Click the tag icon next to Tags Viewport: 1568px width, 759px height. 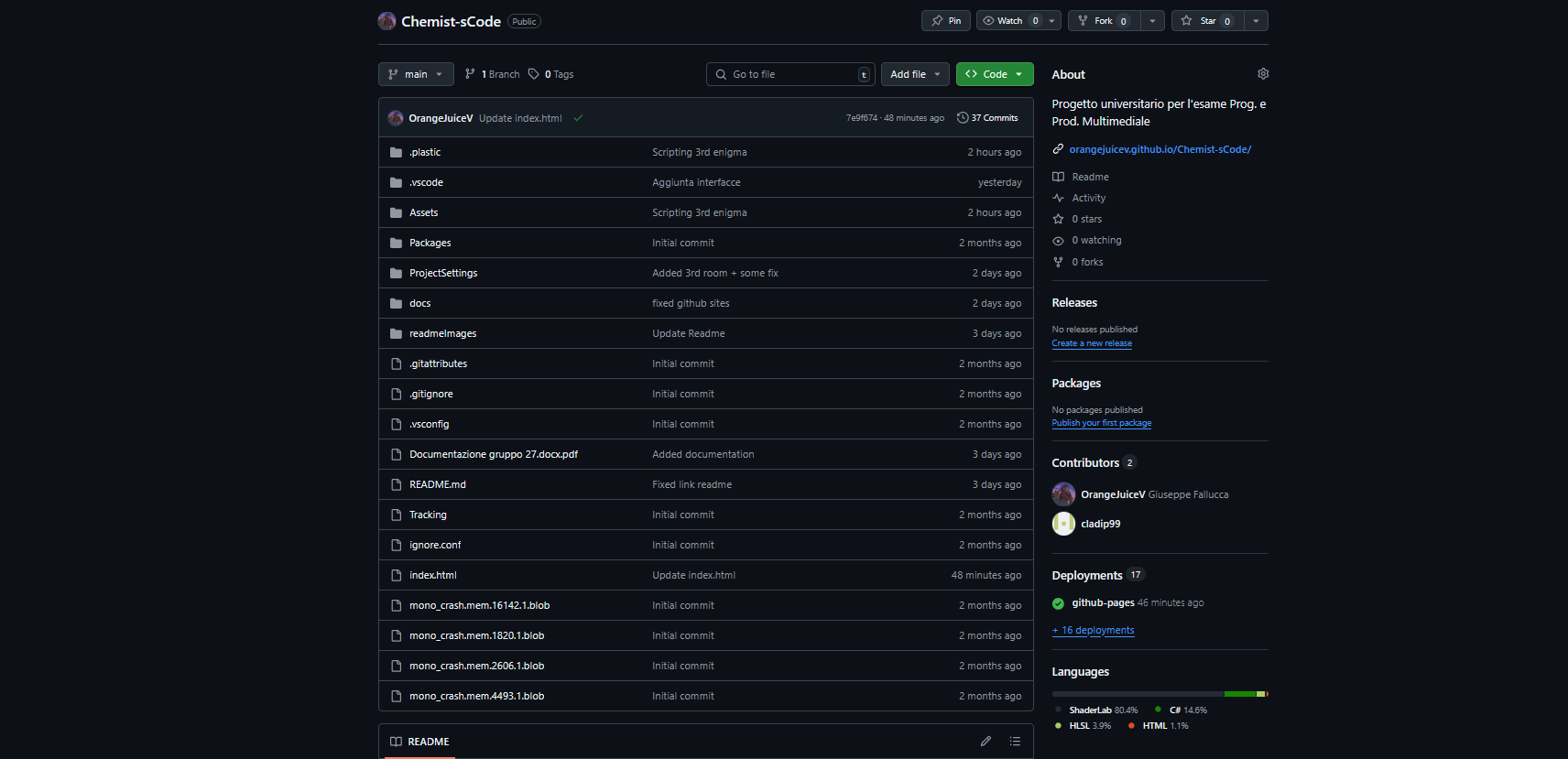[534, 74]
